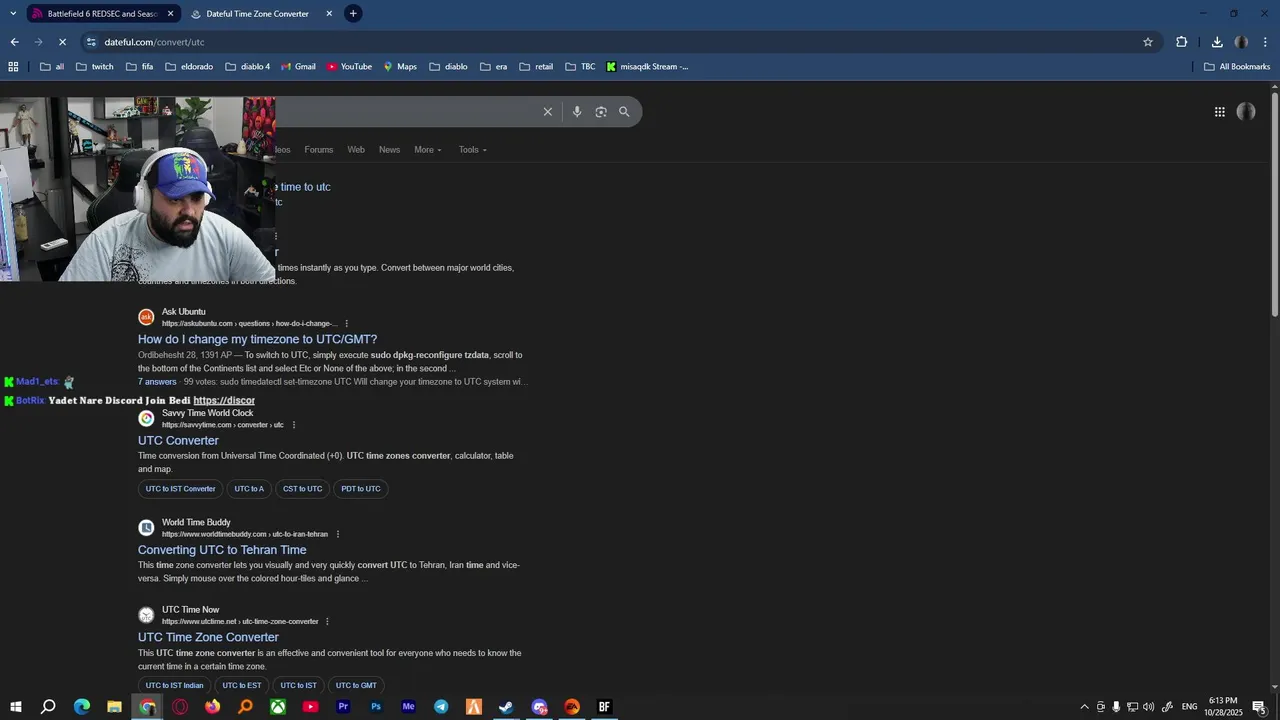Start Google voice search microphone

point(577,112)
